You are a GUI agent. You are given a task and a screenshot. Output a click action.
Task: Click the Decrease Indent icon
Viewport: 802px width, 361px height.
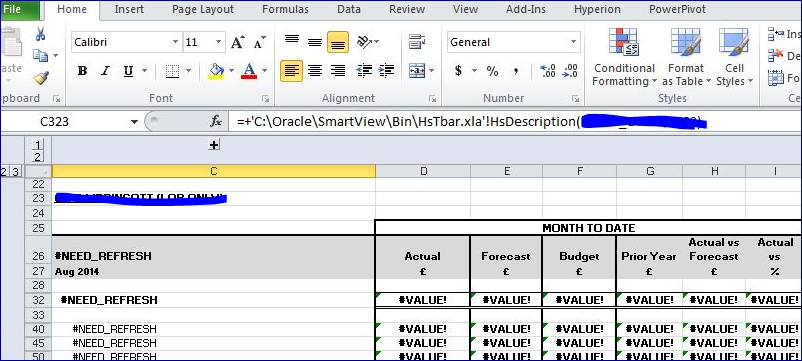(x=364, y=71)
